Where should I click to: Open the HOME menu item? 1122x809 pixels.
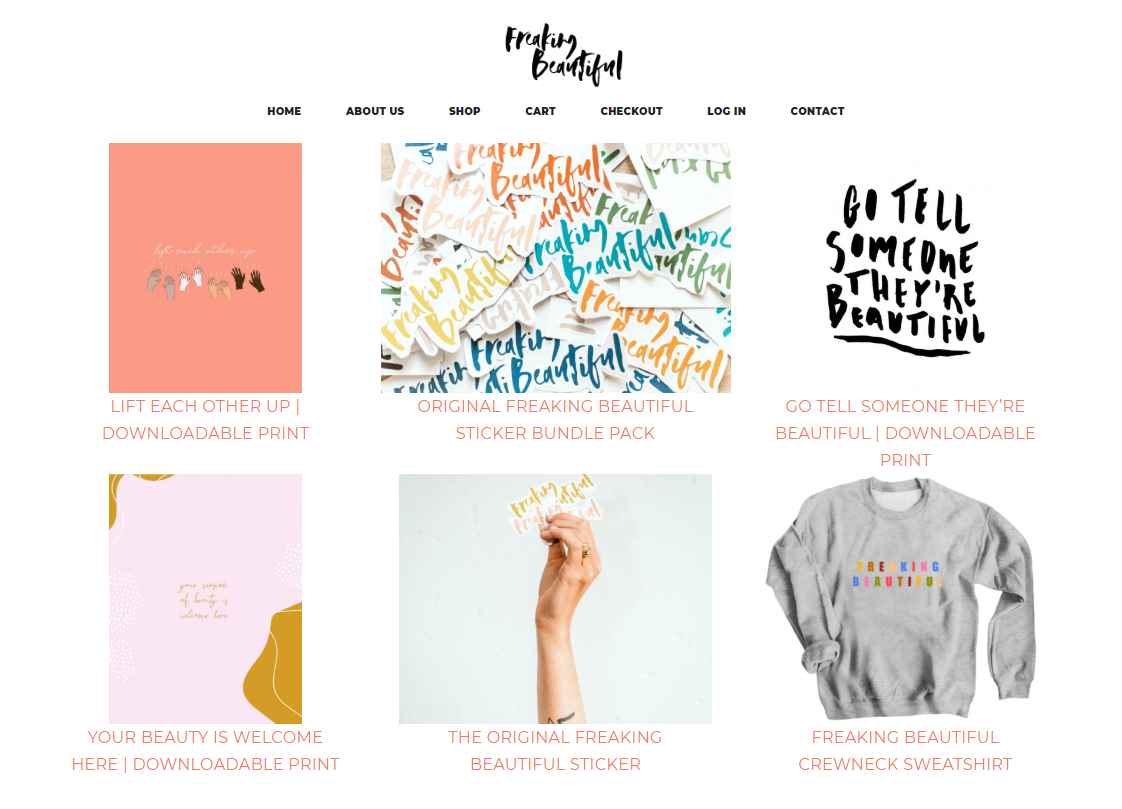coord(284,111)
